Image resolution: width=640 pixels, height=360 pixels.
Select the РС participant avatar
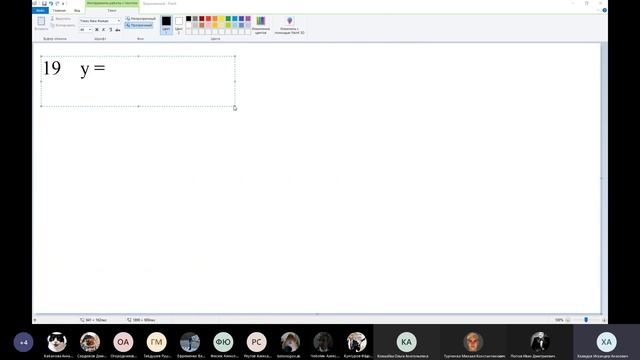[256, 342]
